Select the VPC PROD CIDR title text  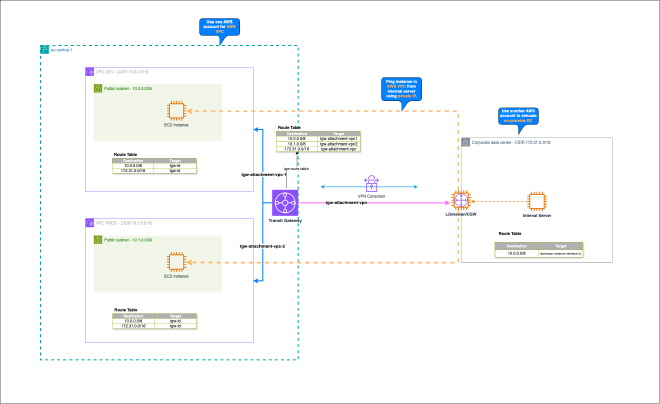124,223
